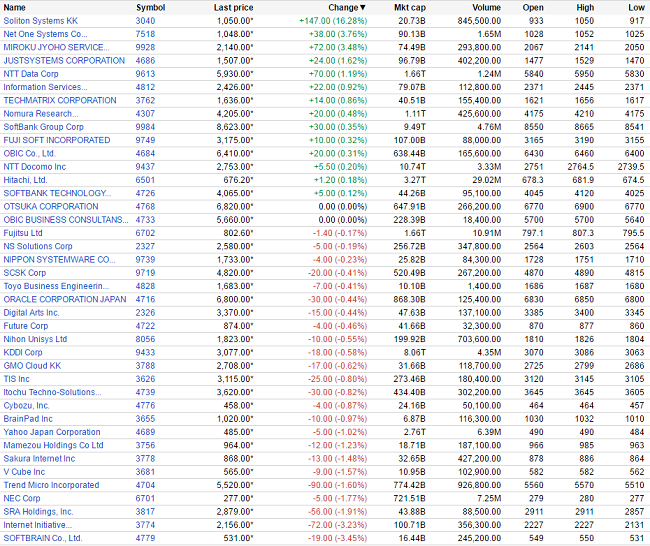The height and width of the screenshot is (546, 650).
Task: Open Information Services... link
Action: [x=45, y=87]
